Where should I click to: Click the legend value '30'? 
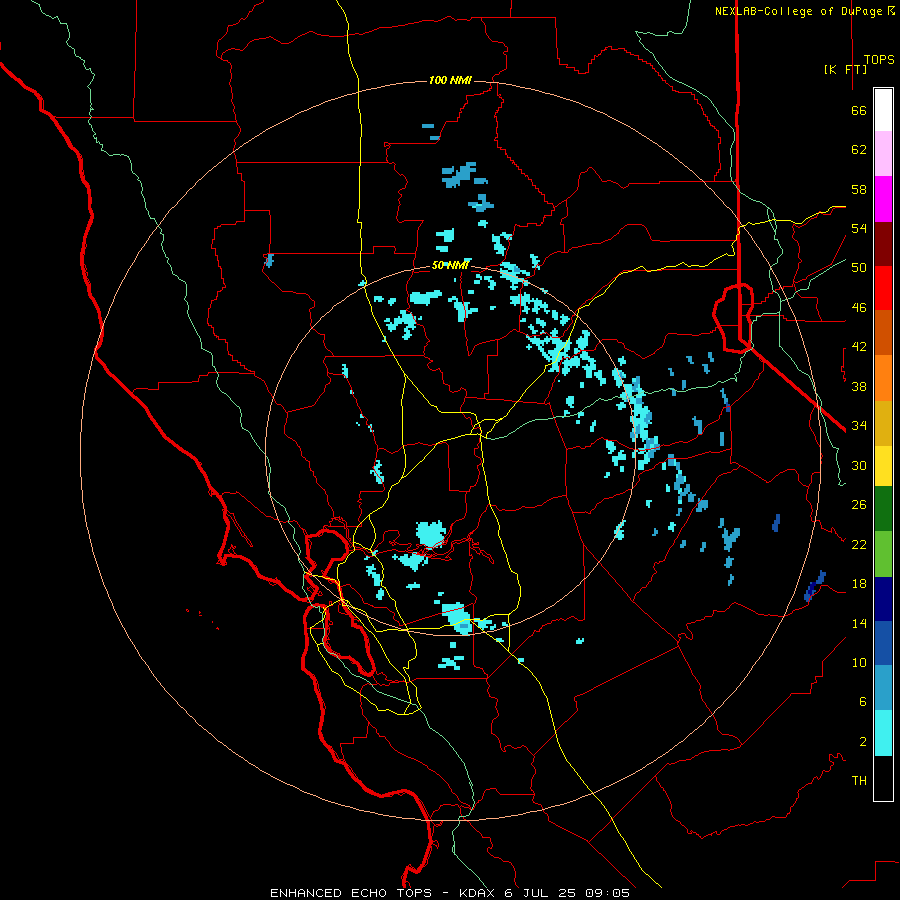point(859,465)
